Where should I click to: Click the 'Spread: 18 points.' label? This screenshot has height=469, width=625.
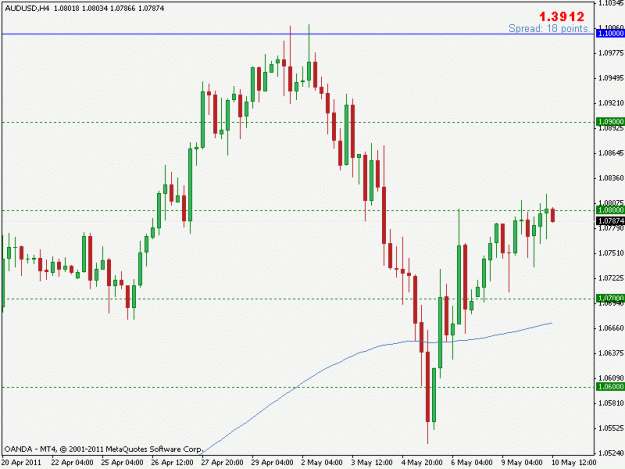point(549,29)
